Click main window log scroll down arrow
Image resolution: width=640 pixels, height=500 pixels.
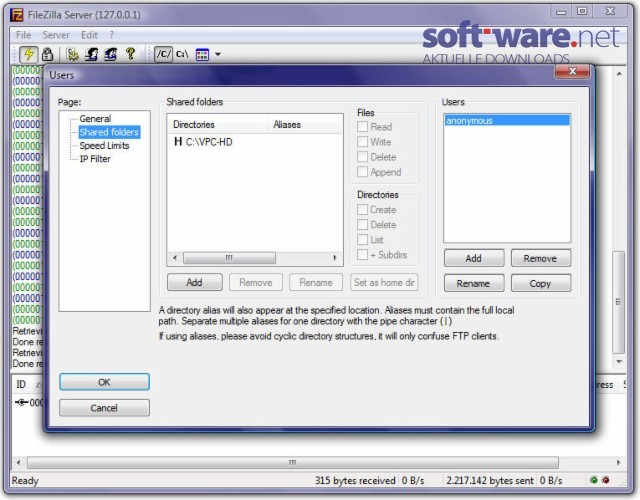(x=619, y=362)
